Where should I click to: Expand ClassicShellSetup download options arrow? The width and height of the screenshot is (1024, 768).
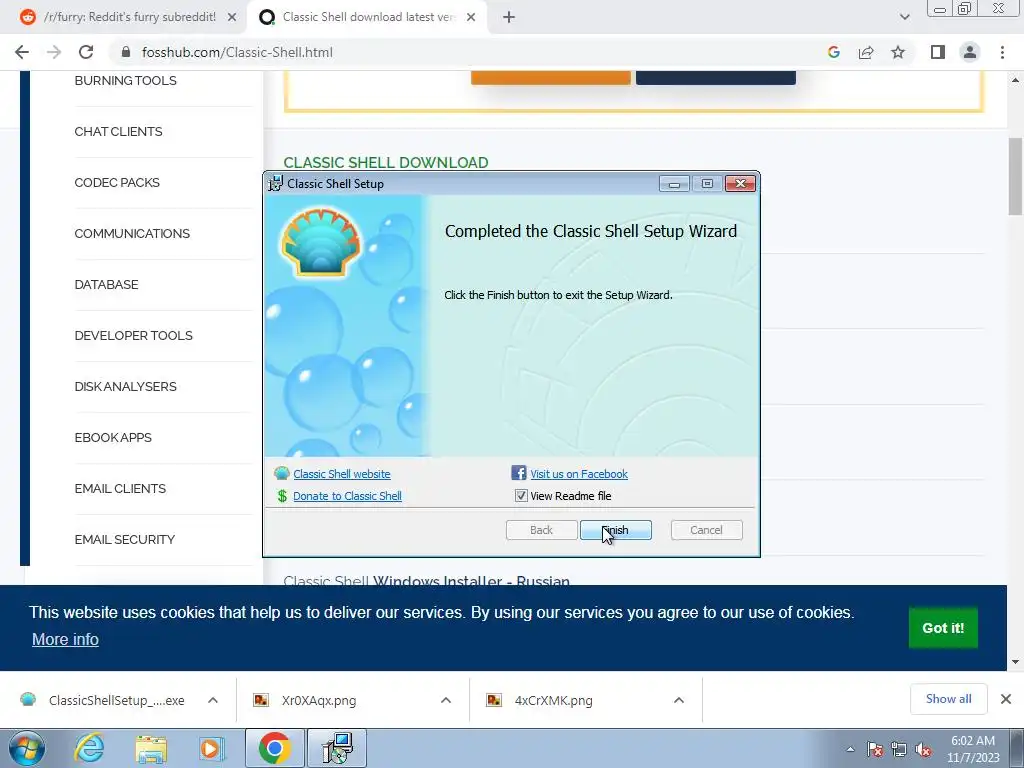[213, 700]
